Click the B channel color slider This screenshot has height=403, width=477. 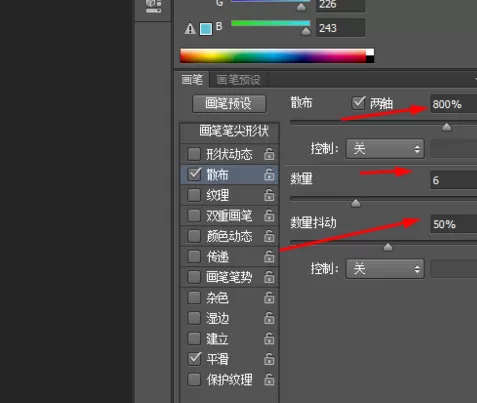click(x=270, y=23)
